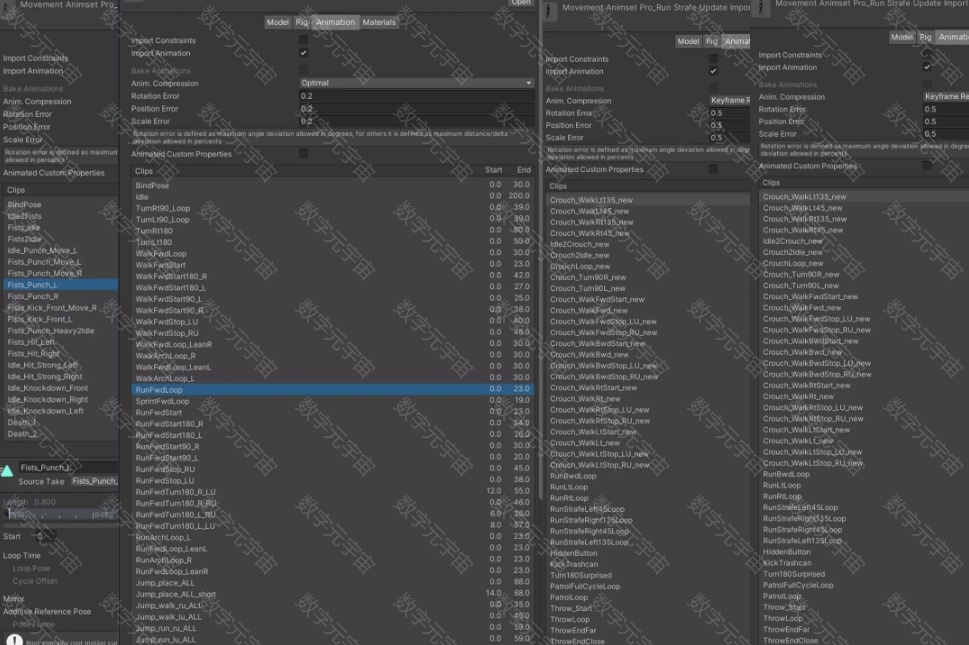Select the highlighted Animation tab beside Materials
This screenshot has width=969, height=645.
(x=335, y=22)
